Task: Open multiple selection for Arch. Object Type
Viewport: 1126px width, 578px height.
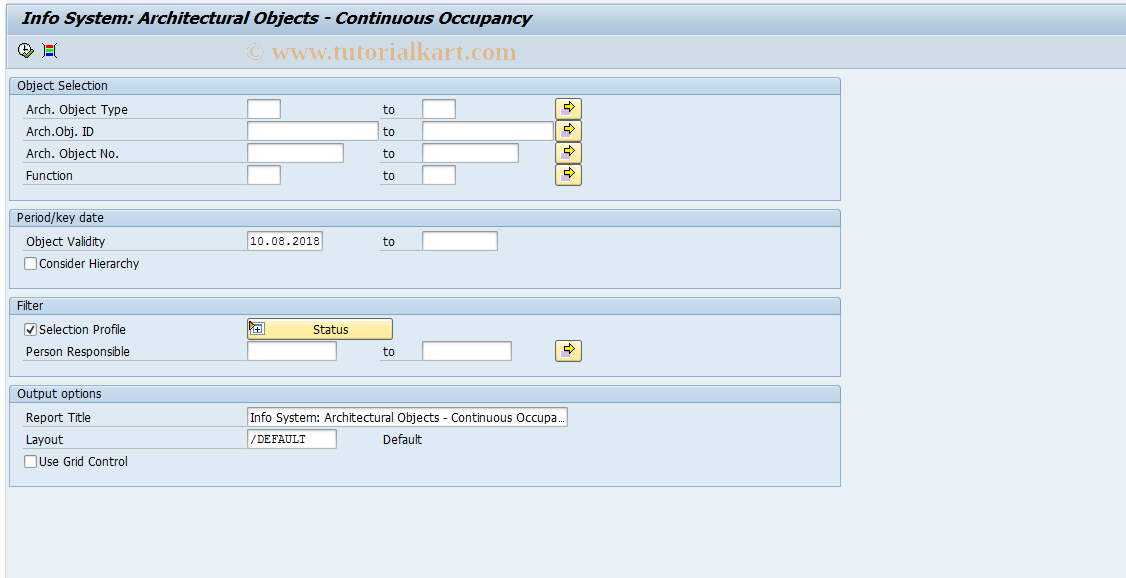Action: pyautogui.click(x=568, y=109)
